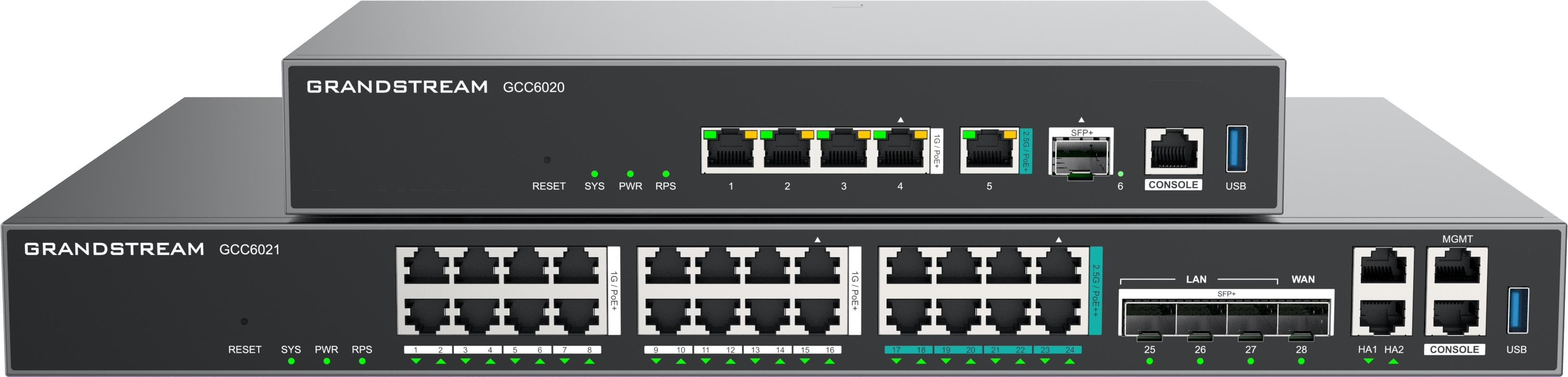The height and width of the screenshot is (377, 1568).
Task: Select Ethernet port 2 on the GCC6020
Action: [x=787, y=150]
